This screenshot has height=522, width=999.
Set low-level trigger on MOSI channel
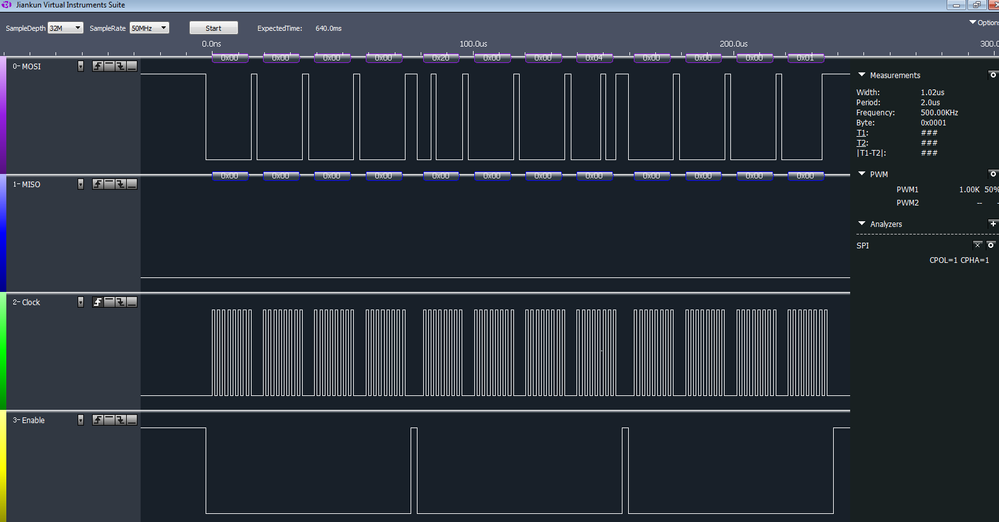[132, 66]
